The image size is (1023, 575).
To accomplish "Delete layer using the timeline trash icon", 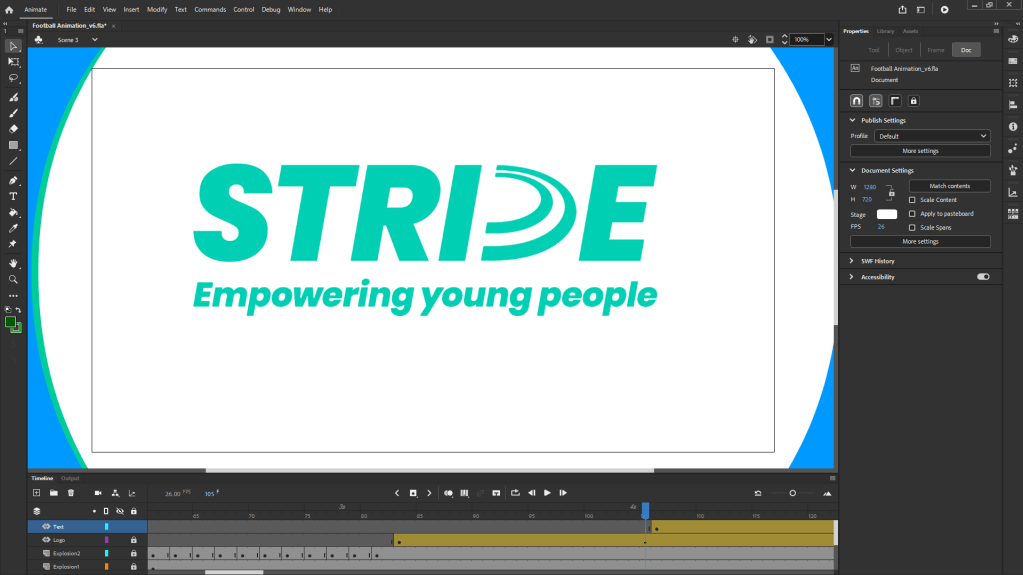I will click(x=71, y=493).
